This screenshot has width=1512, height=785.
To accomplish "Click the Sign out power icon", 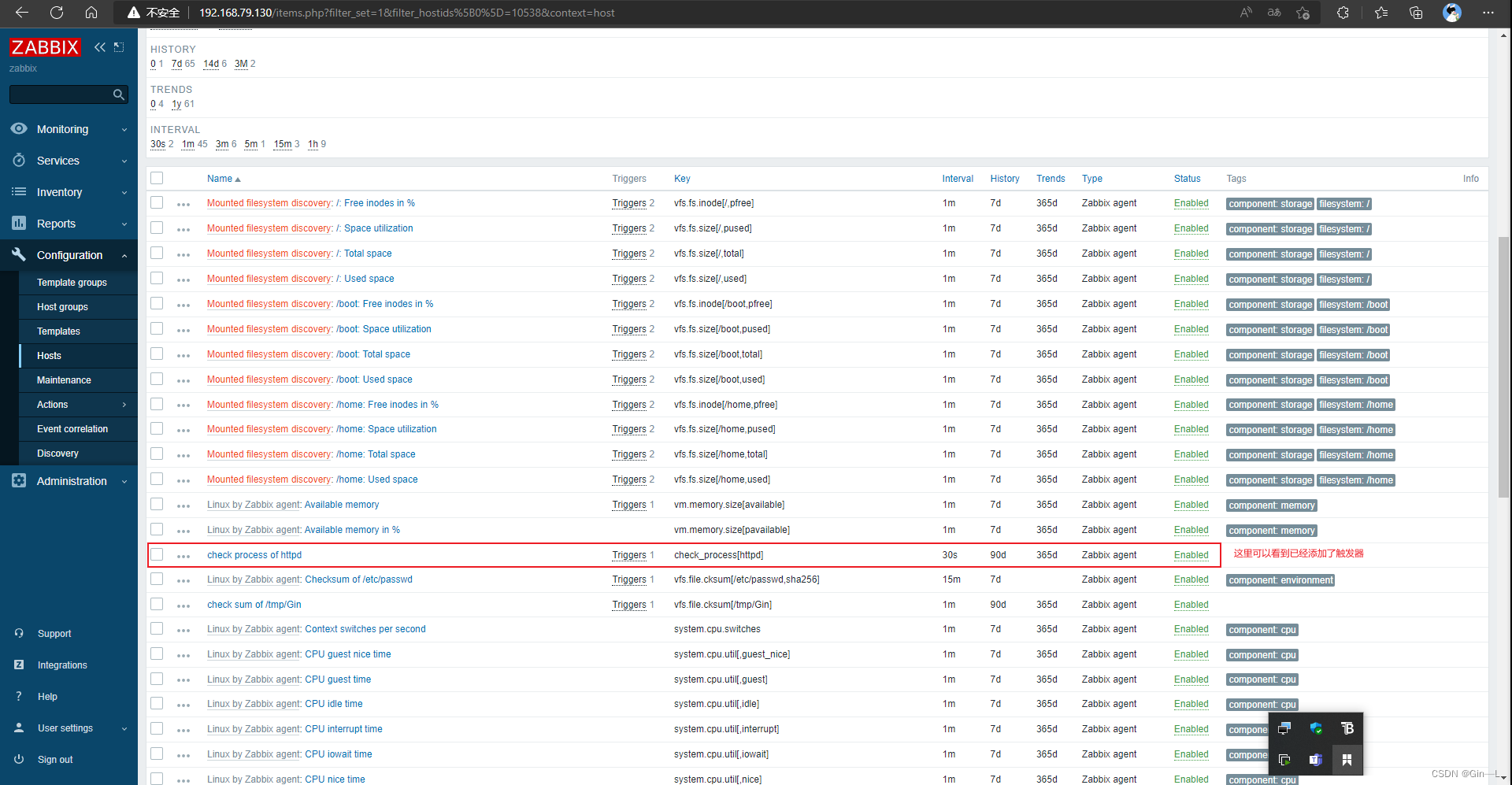I will [x=19, y=759].
